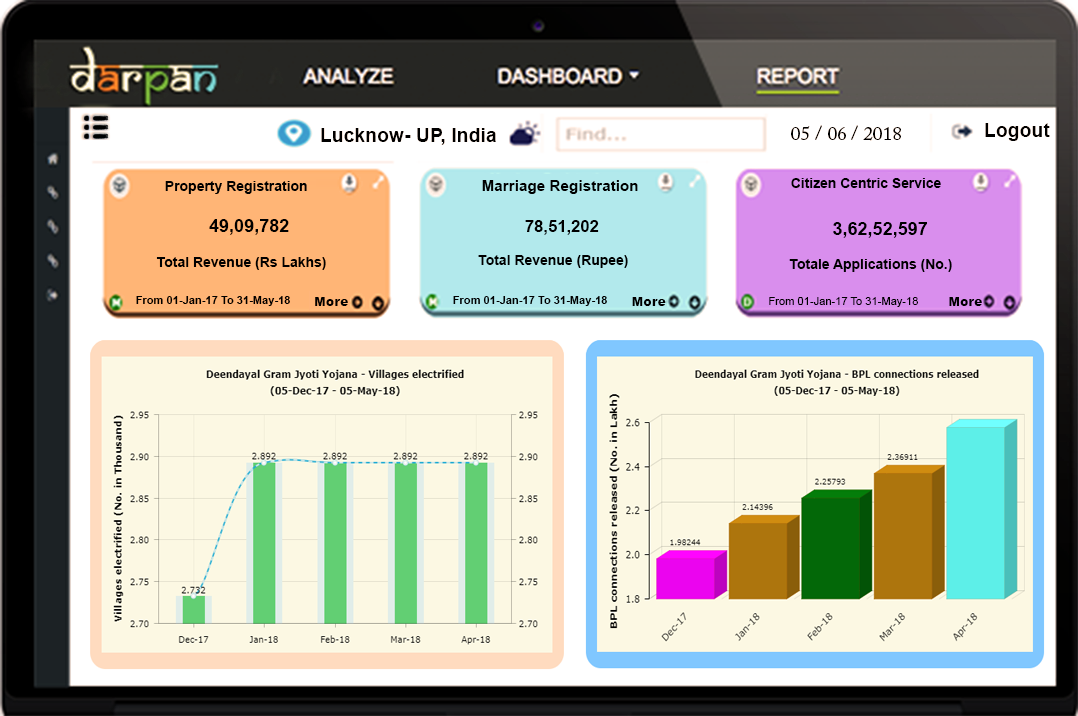Screen dimensions: 1078x716
Task: Click the Find search field
Action: coord(659,134)
